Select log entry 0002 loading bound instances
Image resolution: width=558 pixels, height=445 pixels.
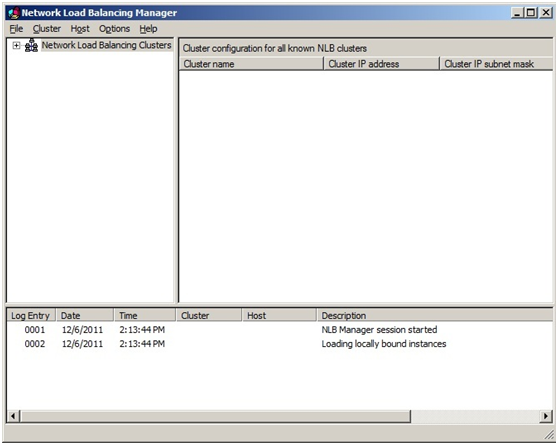point(280,344)
